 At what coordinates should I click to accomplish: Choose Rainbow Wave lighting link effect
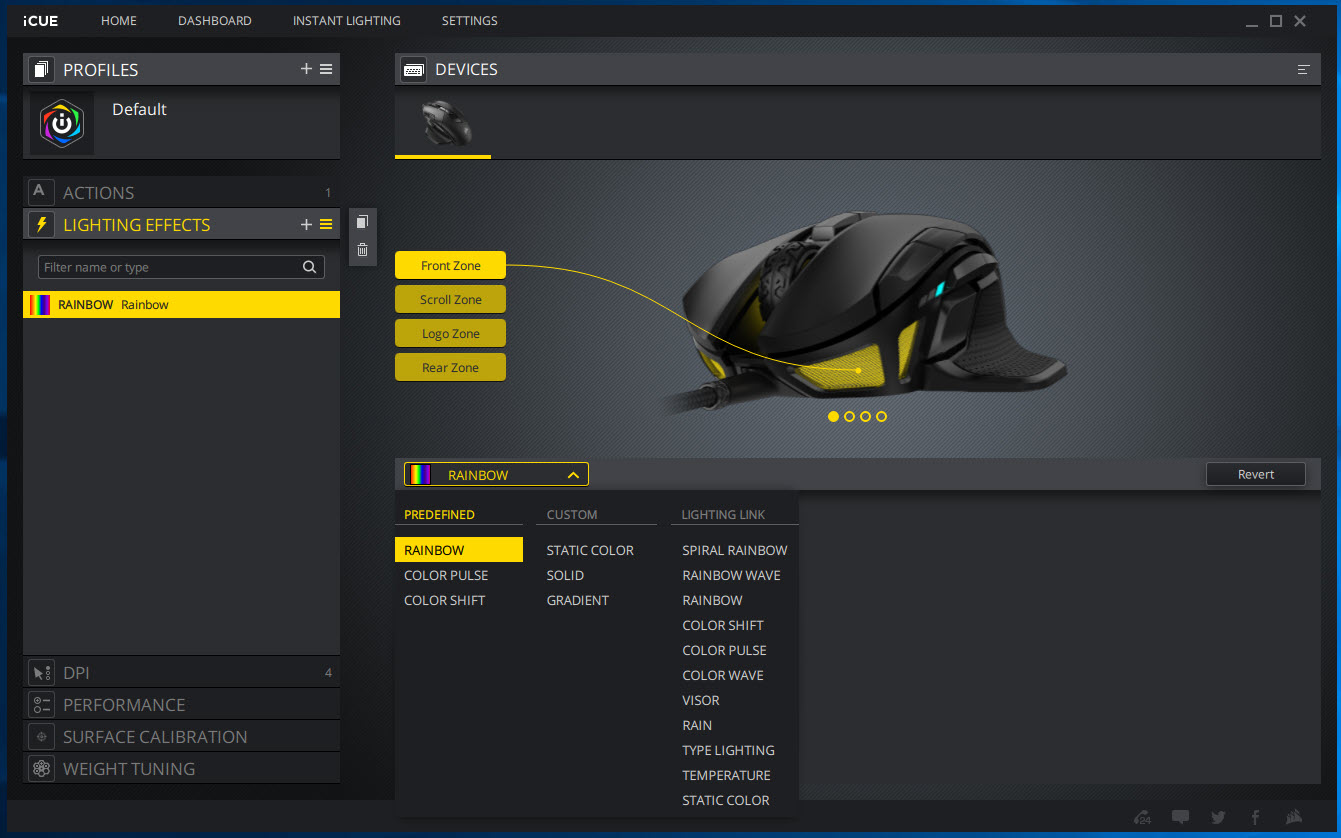[x=731, y=575]
